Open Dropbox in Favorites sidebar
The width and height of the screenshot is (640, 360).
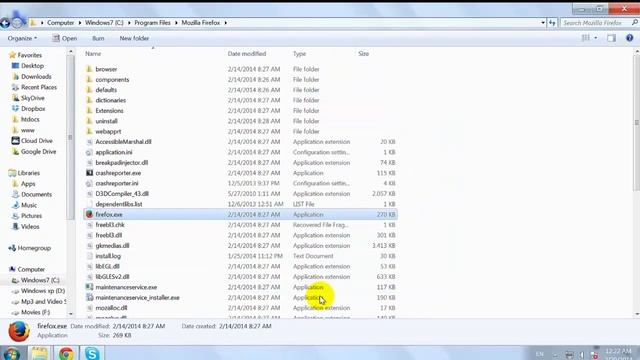click(33, 109)
